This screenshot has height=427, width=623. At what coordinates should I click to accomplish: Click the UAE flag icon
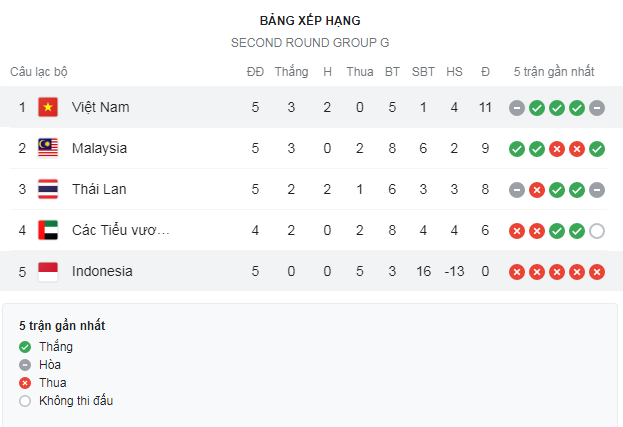point(48,230)
